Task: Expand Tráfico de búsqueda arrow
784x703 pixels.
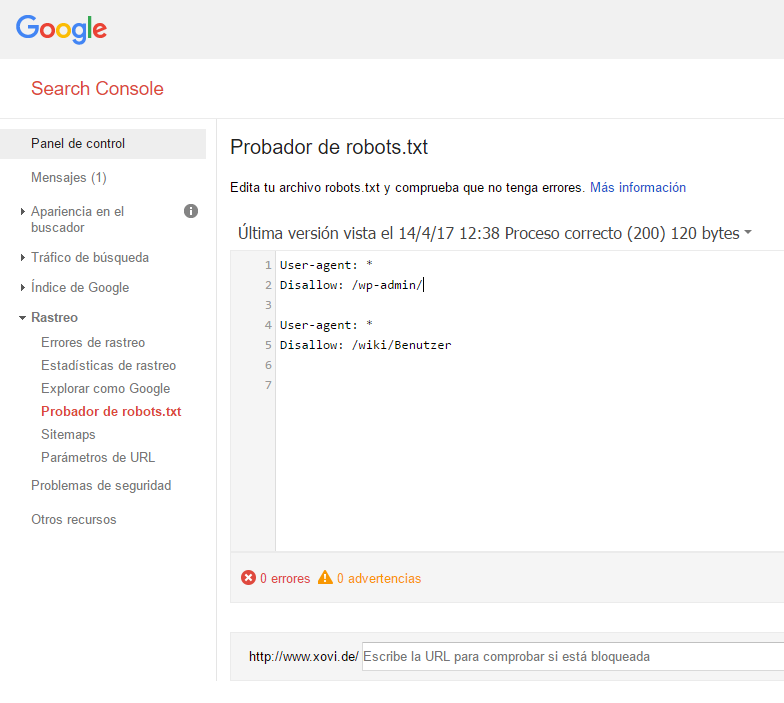Action: click(x=22, y=258)
